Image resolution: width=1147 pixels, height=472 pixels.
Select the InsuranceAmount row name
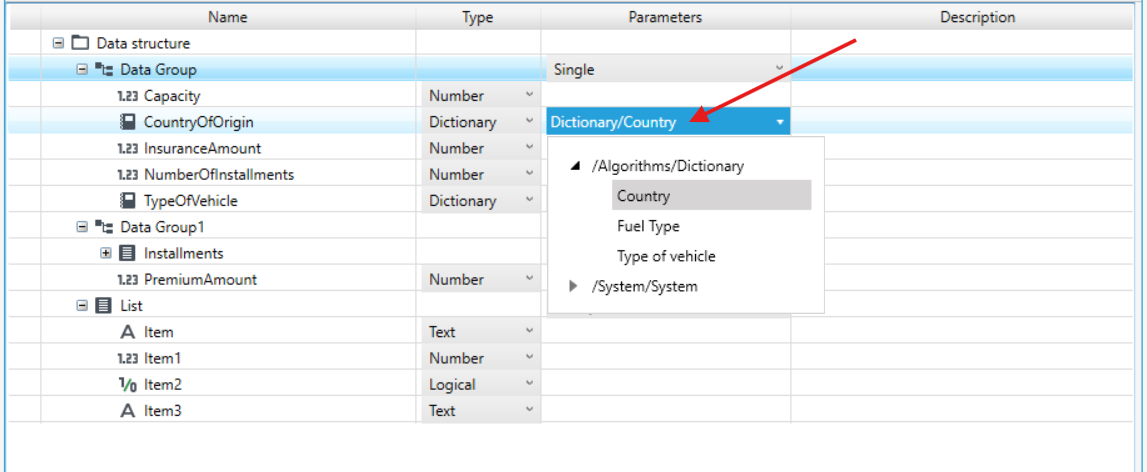[x=203, y=149]
